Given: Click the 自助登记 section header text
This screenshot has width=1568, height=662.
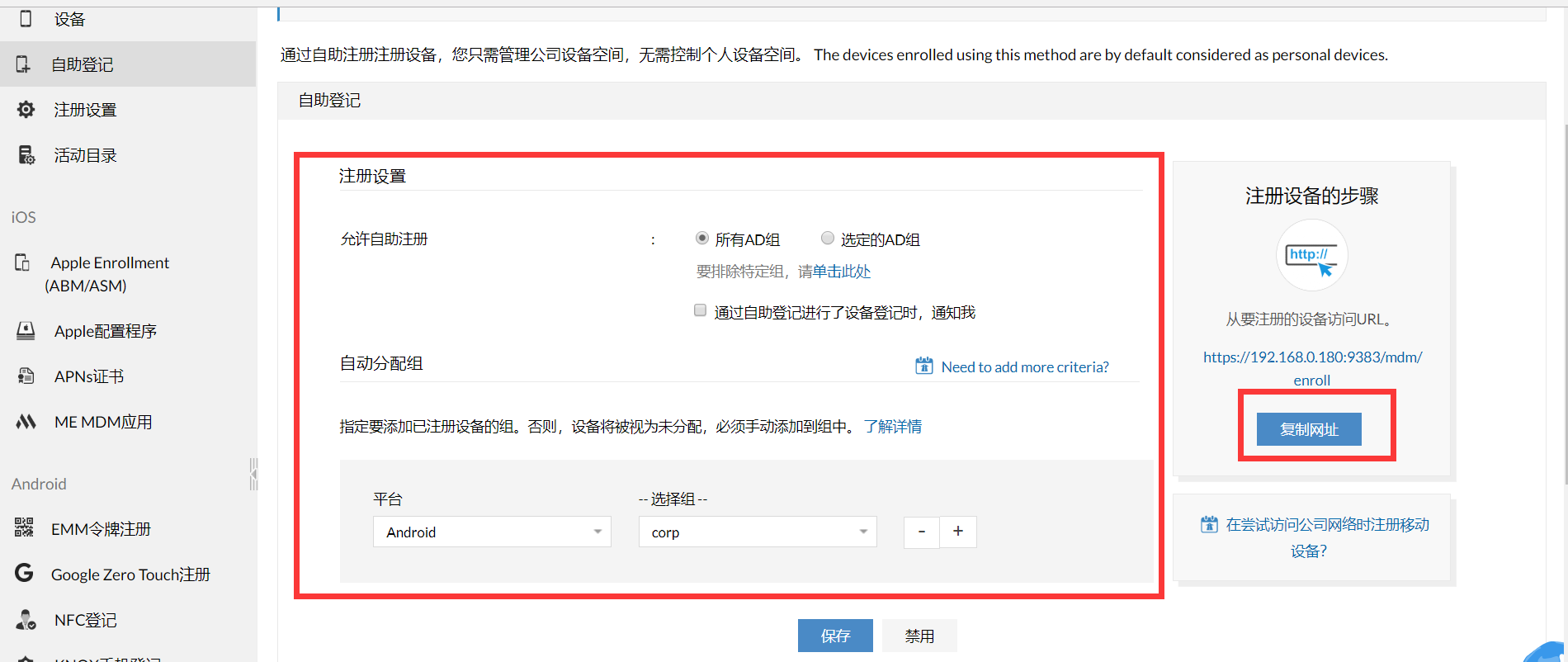Looking at the screenshot, I should tap(329, 100).
